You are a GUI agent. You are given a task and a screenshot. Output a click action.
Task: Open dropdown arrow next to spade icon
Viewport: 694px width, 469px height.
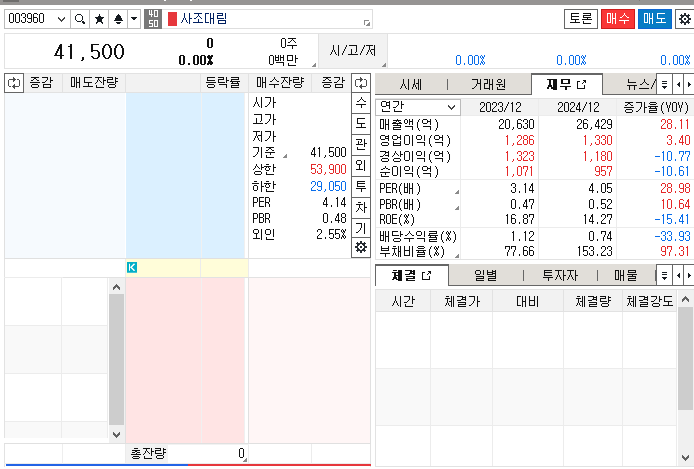[134, 19]
